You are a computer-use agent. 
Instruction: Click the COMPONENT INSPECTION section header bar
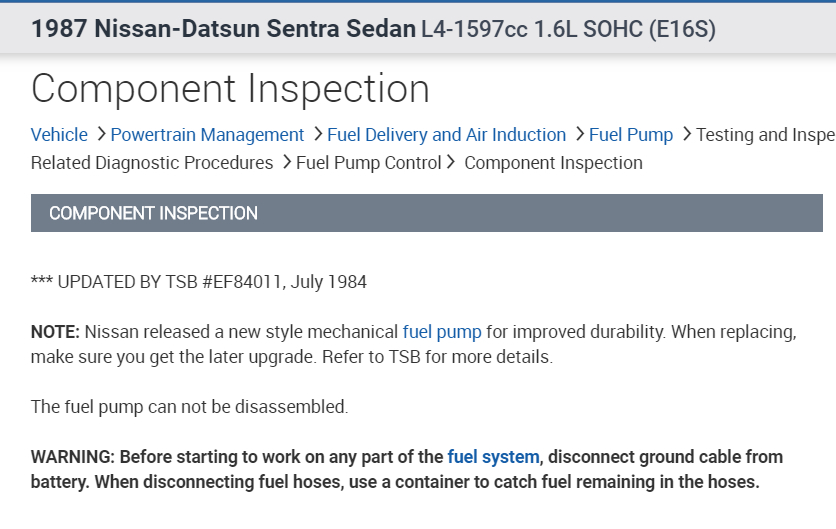point(426,213)
